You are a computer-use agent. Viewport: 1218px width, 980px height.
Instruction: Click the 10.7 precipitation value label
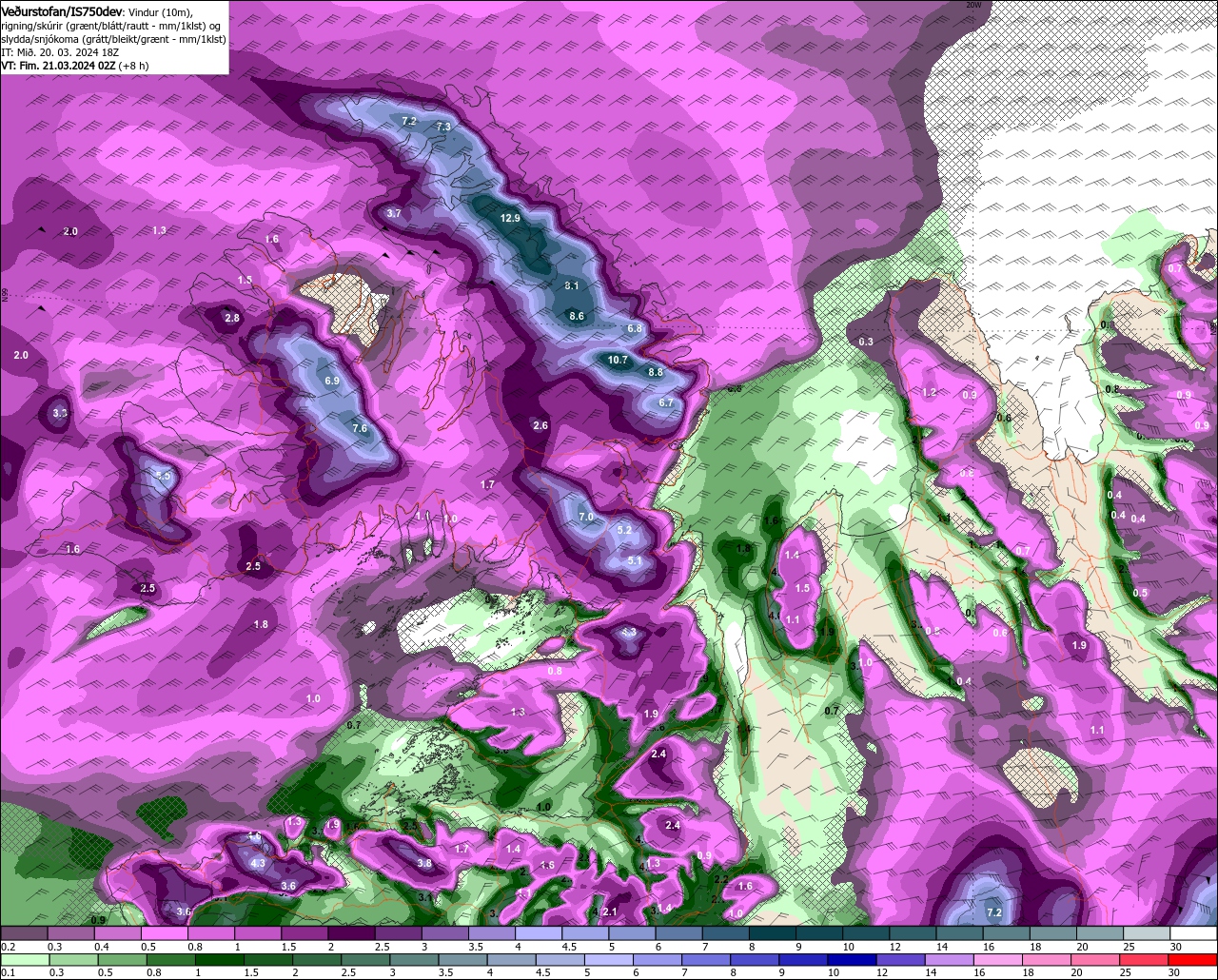618,360
